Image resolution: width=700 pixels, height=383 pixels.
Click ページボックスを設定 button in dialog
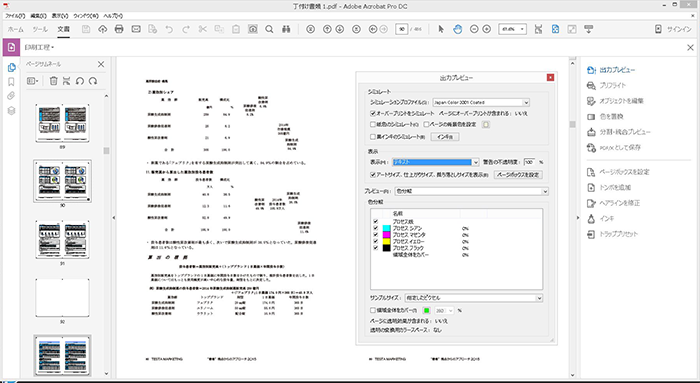point(518,175)
